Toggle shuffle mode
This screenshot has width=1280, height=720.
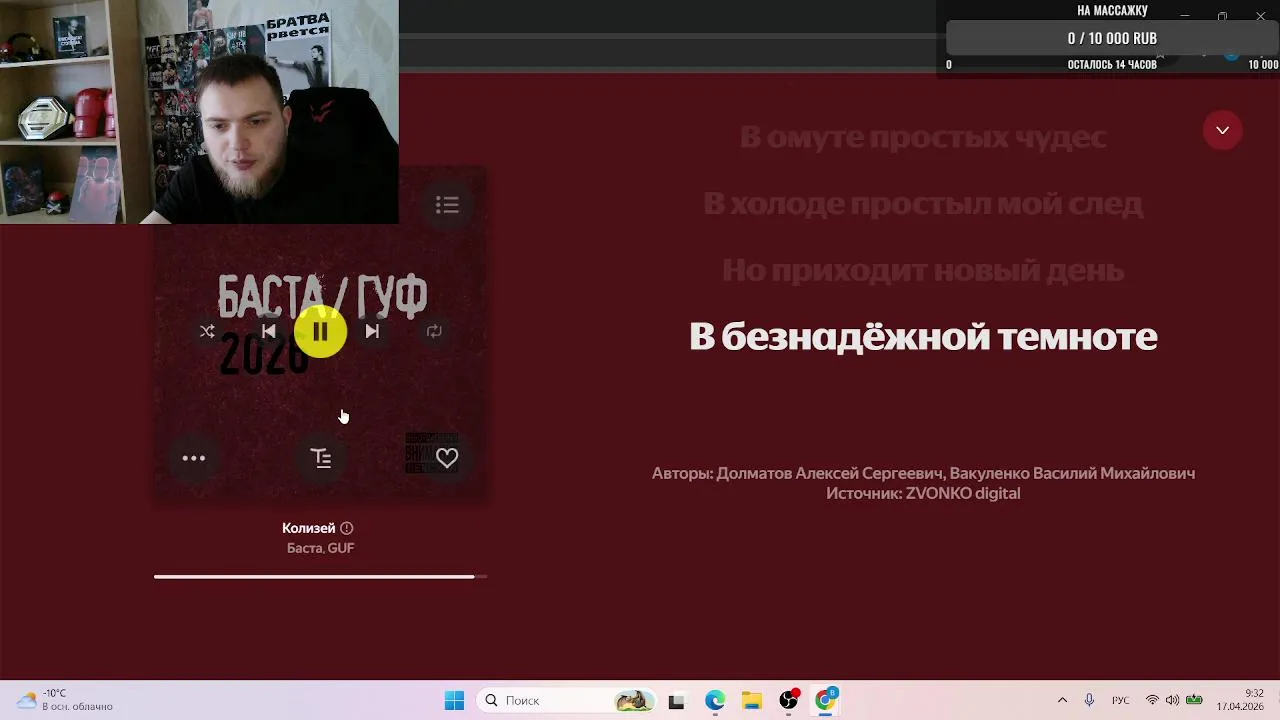[207, 331]
